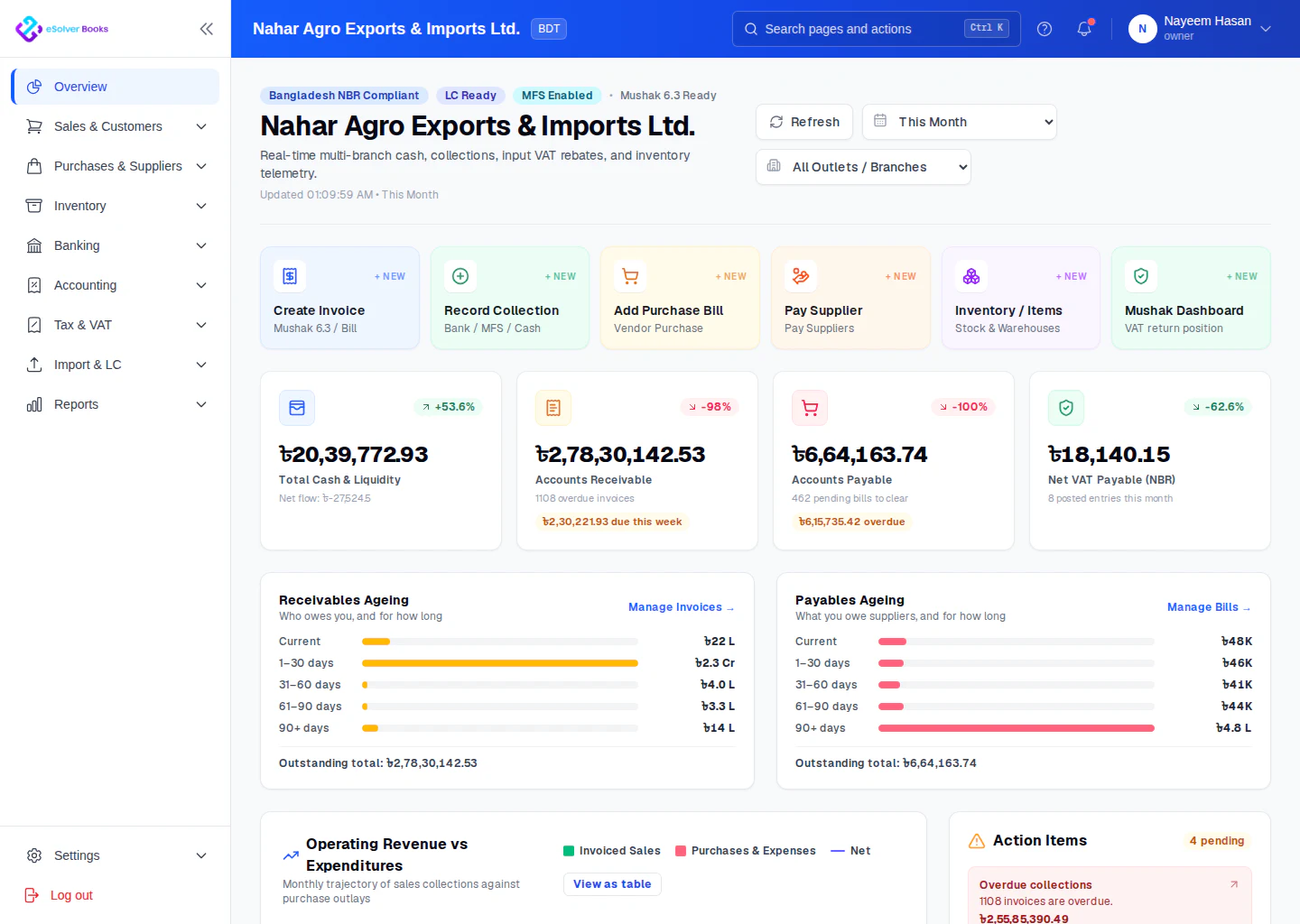Click the user avatar N
This screenshot has width=1300, height=924.
[1142, 29]
